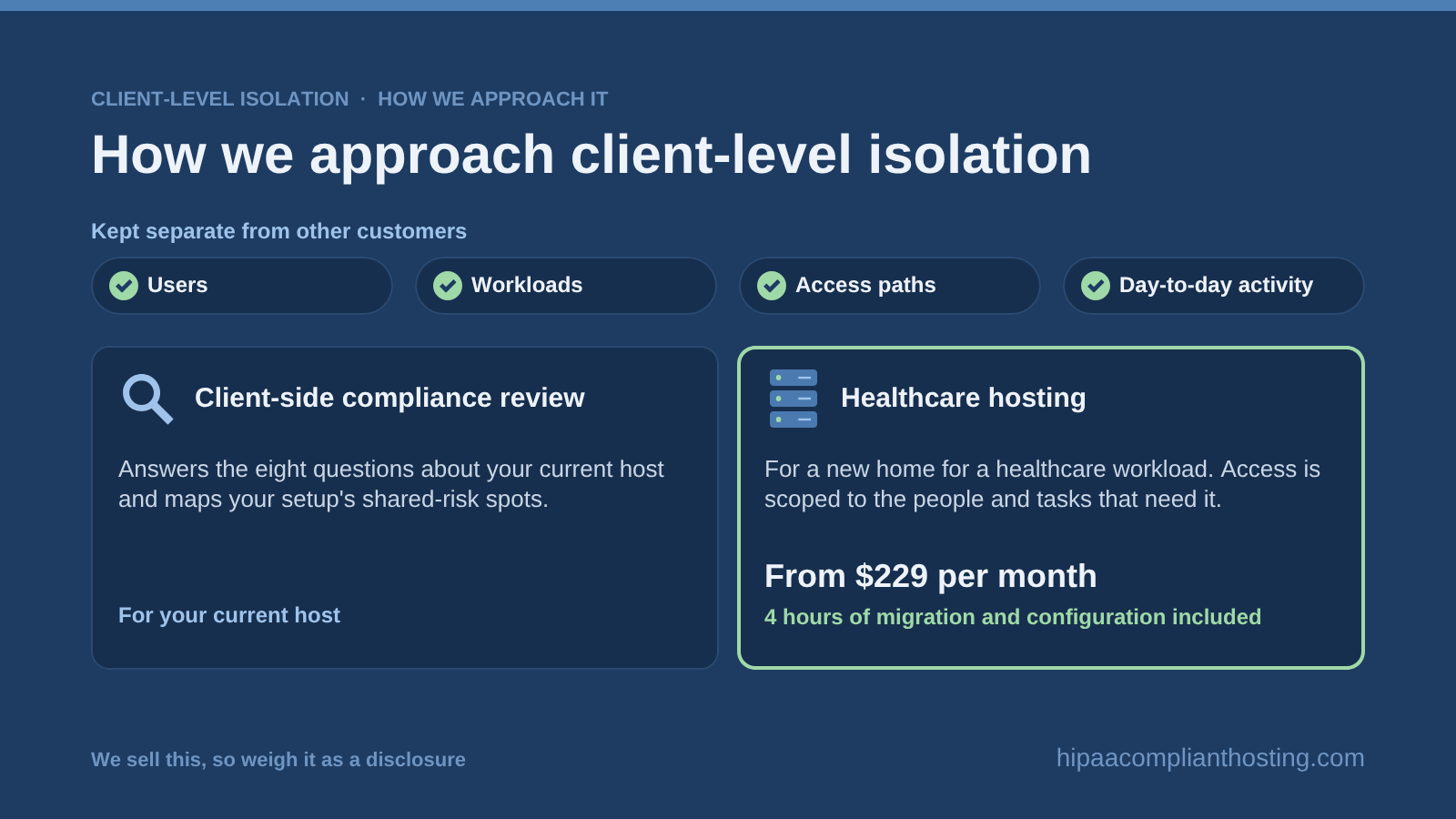Click the checkmark icon beside Workloads
The image size is (1456, 819).
pyautogui.click(x=448, y=286)
